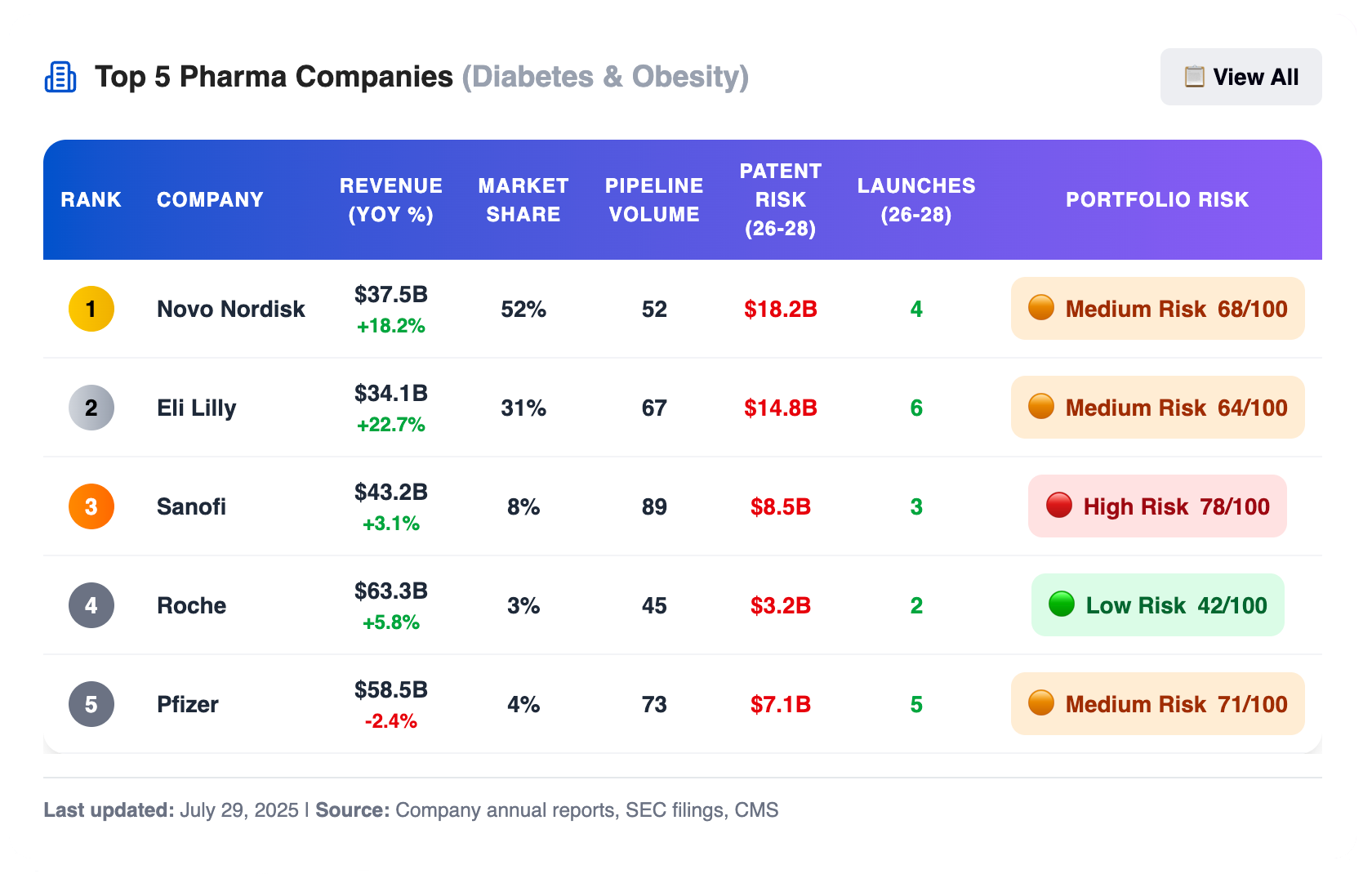Select the Patent Risk (26-28) column header

point(781,200)
